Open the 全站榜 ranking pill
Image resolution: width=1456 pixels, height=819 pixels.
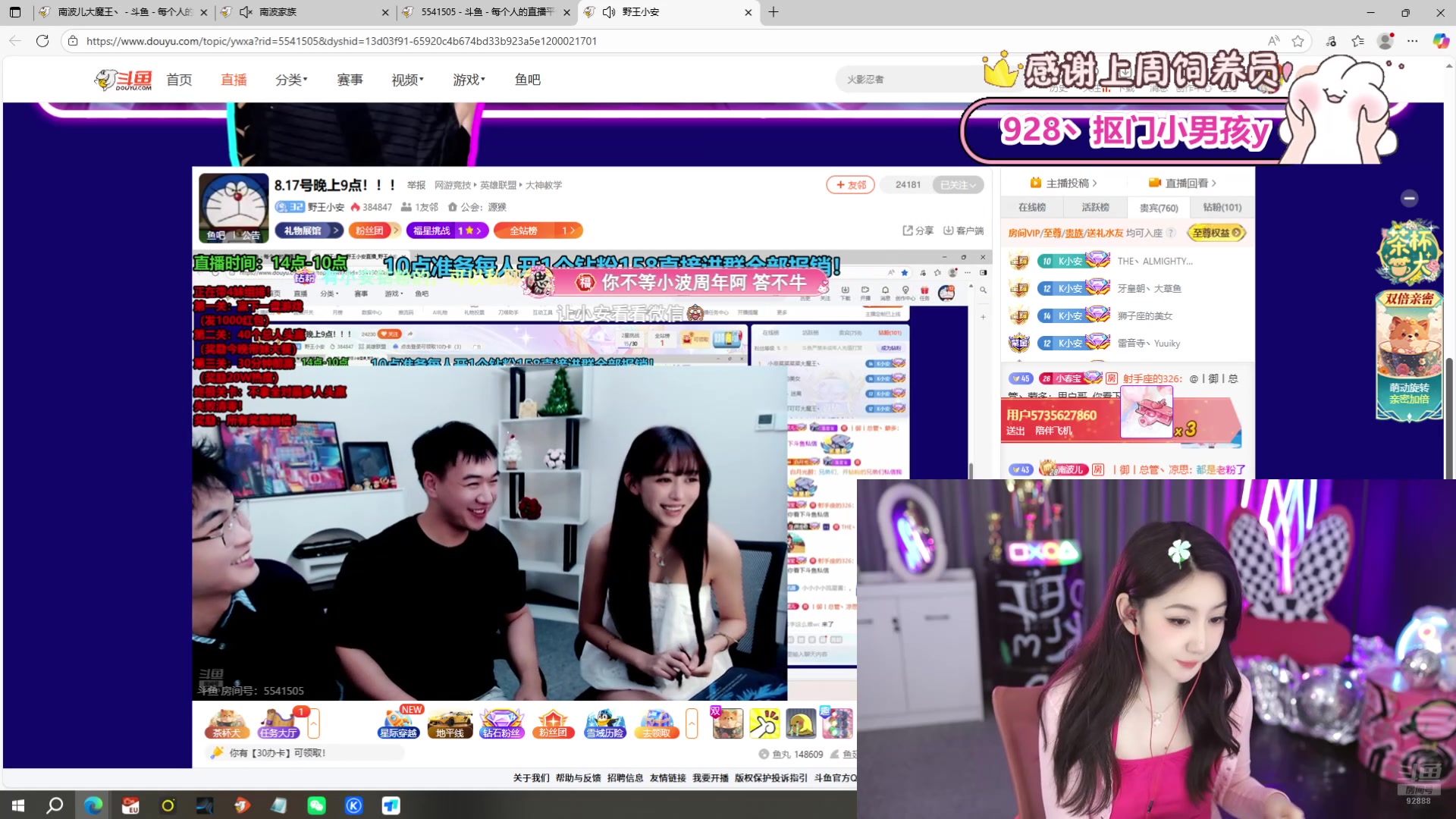point(538,231)
